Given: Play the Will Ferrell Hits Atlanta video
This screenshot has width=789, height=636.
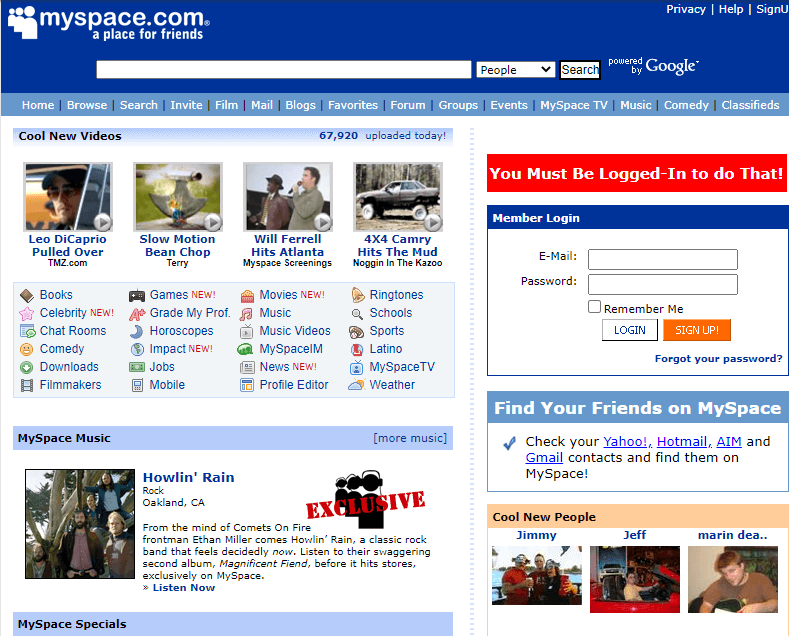Looking at the screenshot, I should pyautogui.click(x=288, y=197).
